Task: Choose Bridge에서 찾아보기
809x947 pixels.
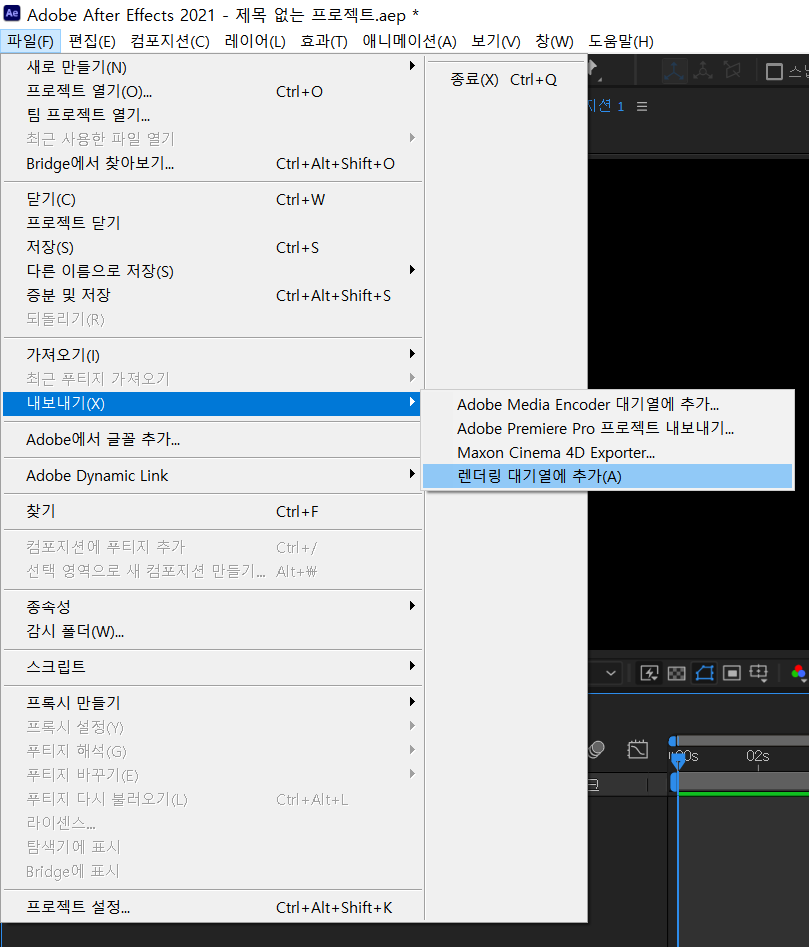Action: click(x=213, y=163)
